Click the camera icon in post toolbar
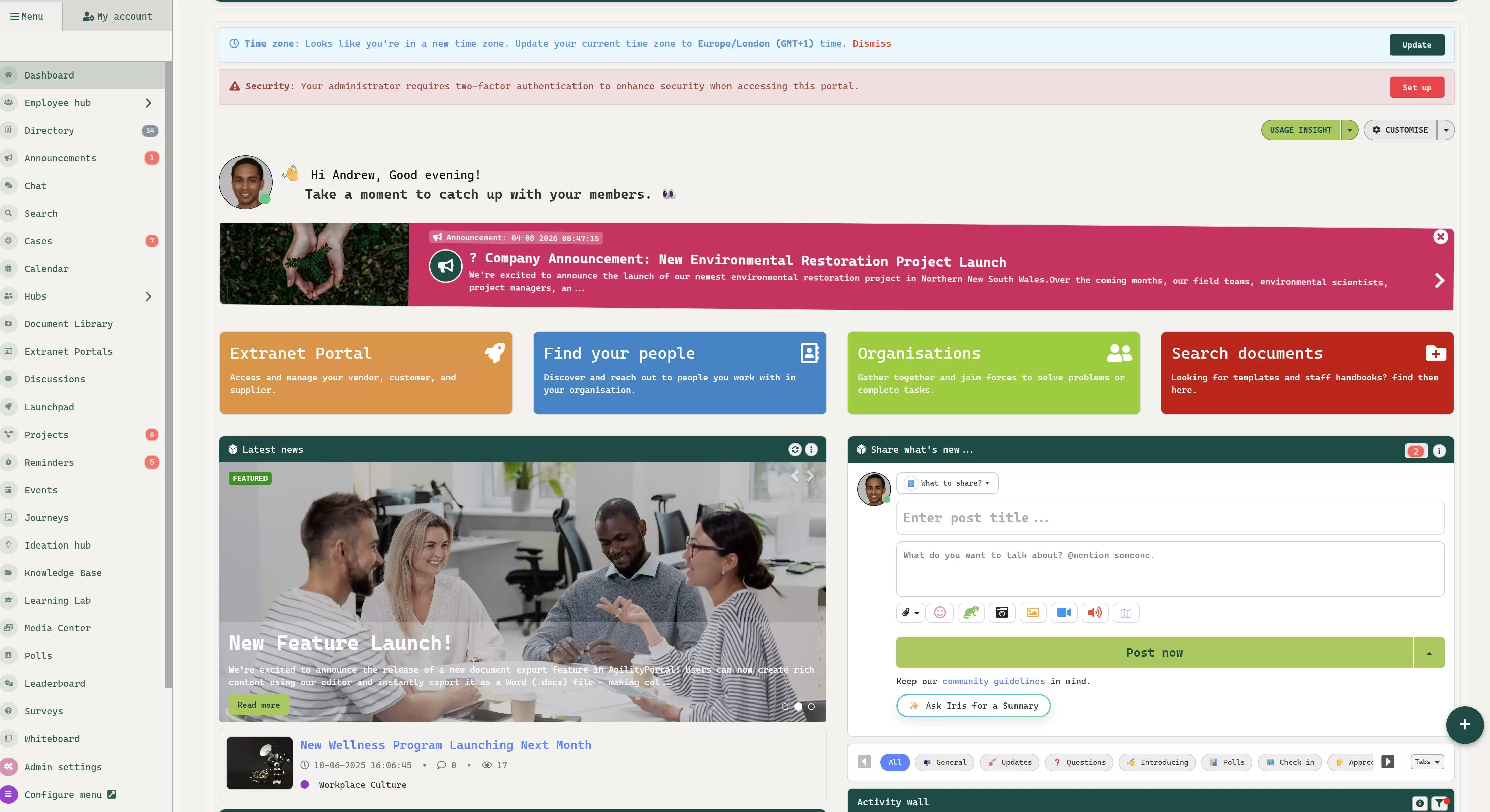Image resolution: width=1490 pixels, height=812 pixels. point(1002,613)
